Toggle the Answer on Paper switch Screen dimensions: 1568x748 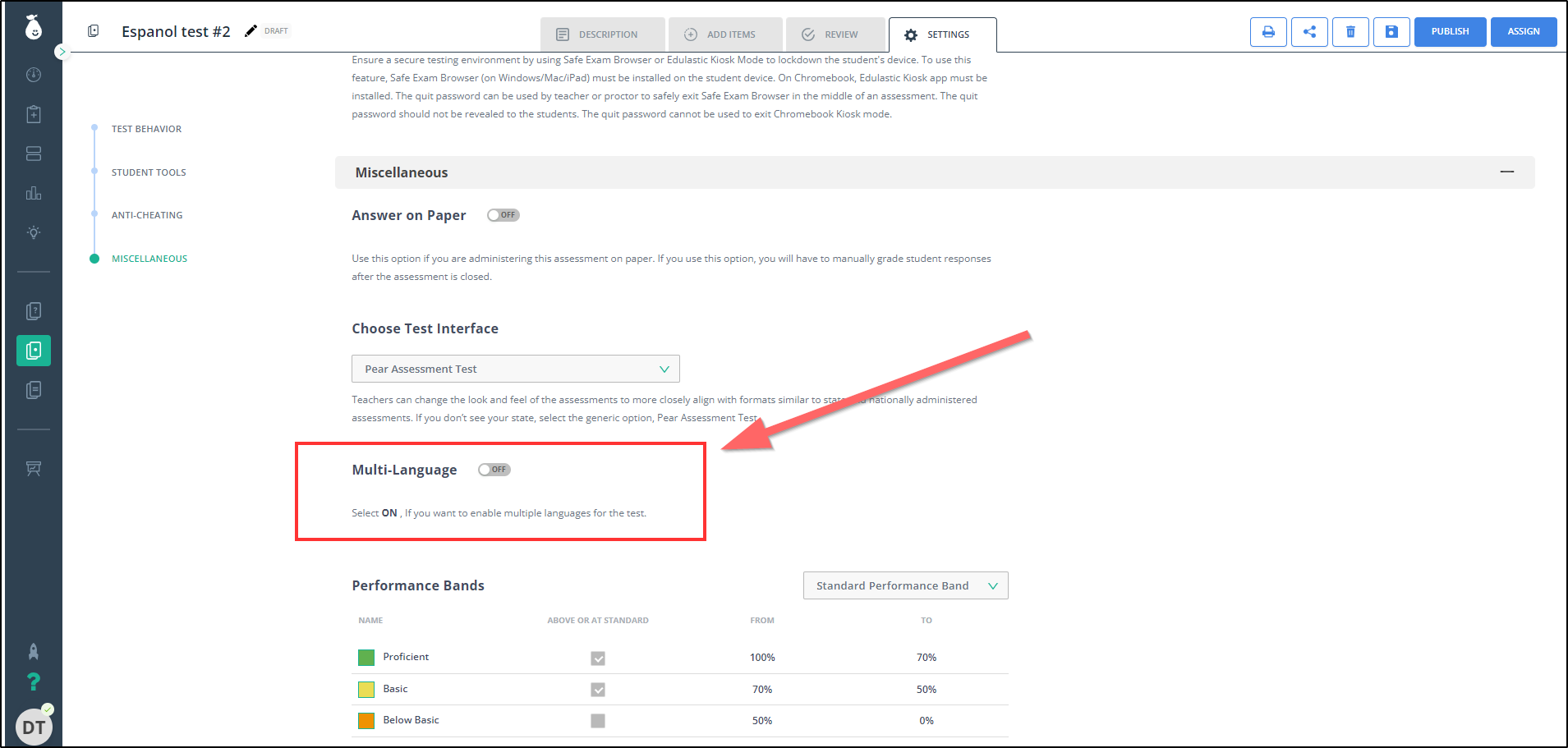click(x=503, y=215)
